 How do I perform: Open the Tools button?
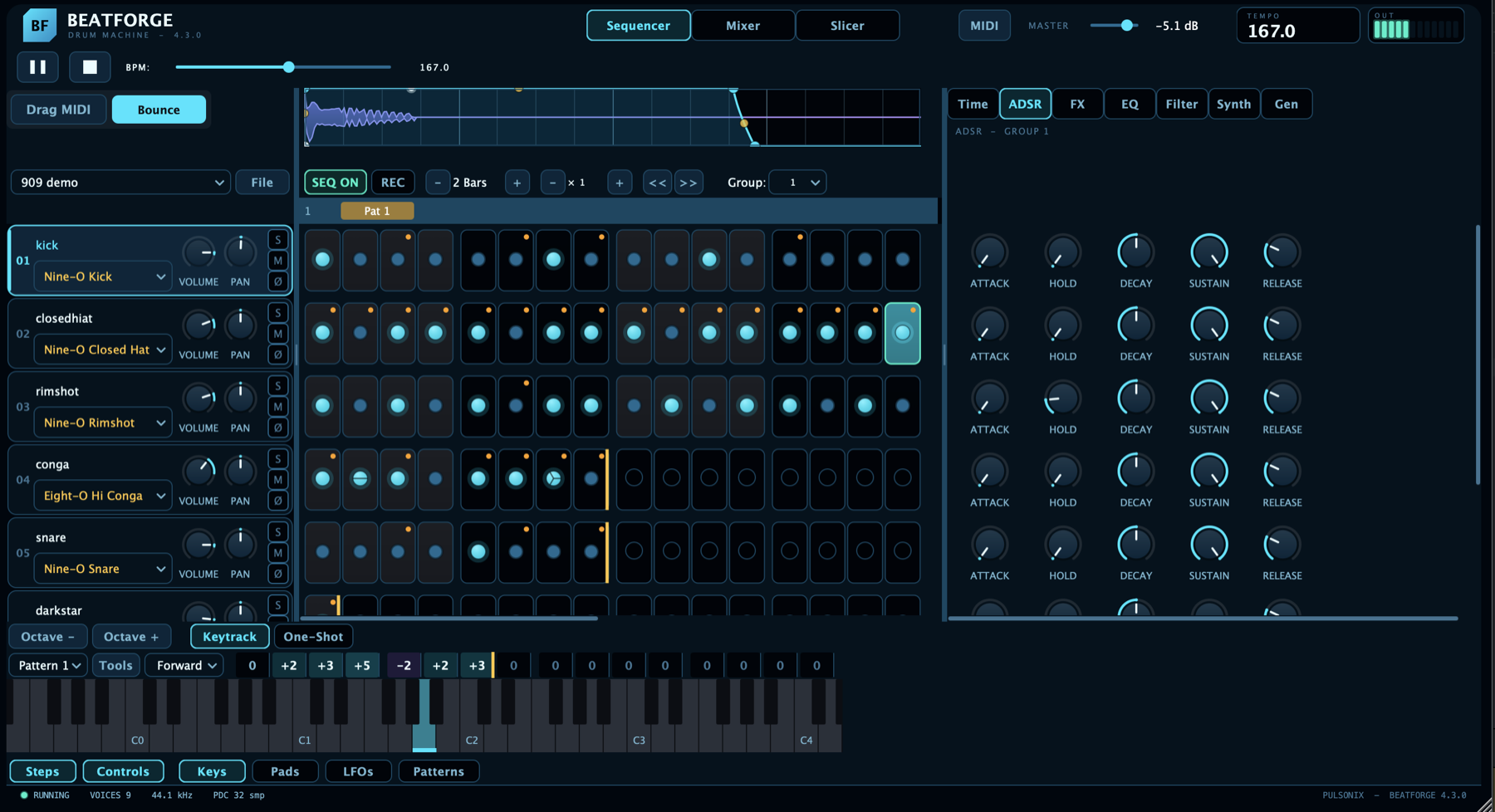115,666
